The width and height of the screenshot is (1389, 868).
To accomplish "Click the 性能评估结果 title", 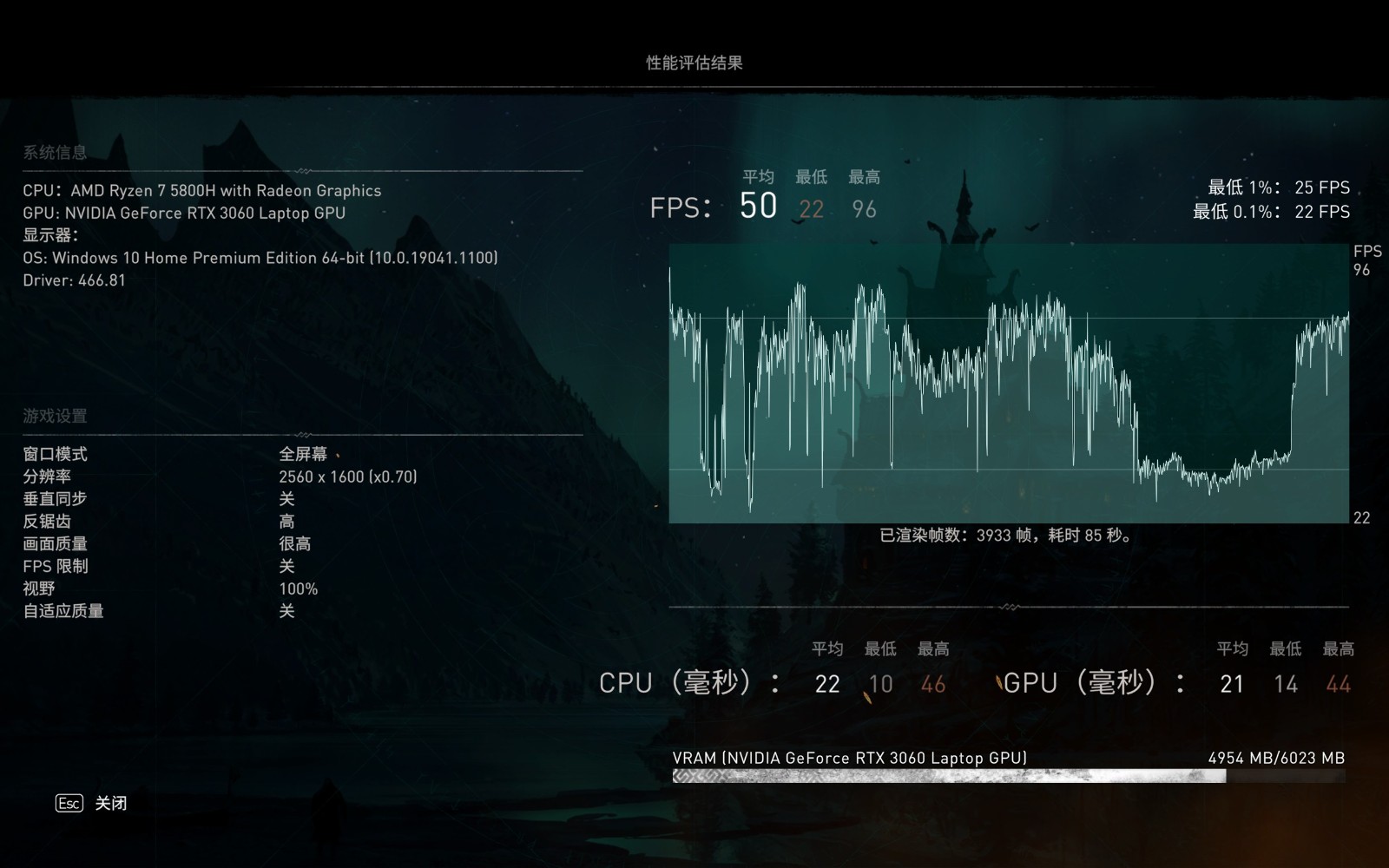I will pyautogui.click(x=694, y=62).
